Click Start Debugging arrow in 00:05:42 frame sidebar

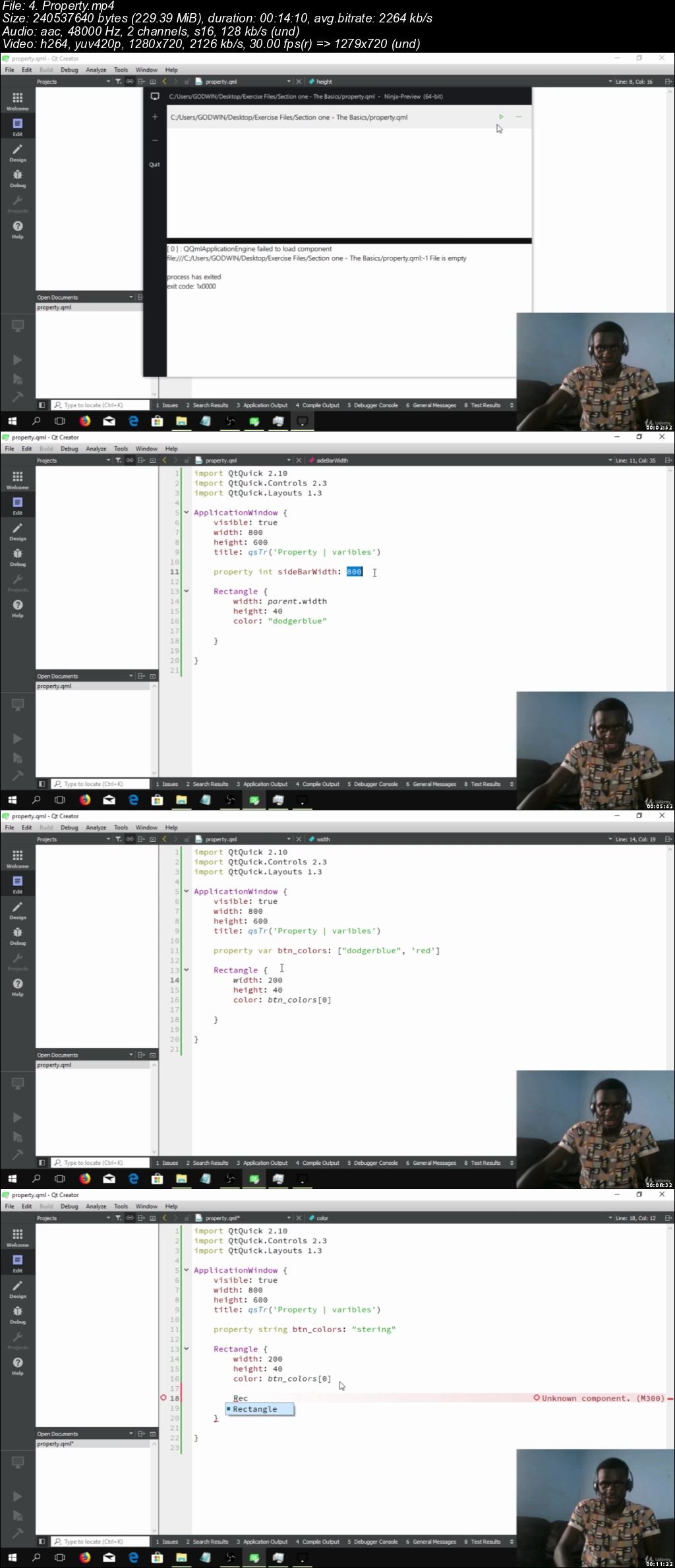[18, 758]
